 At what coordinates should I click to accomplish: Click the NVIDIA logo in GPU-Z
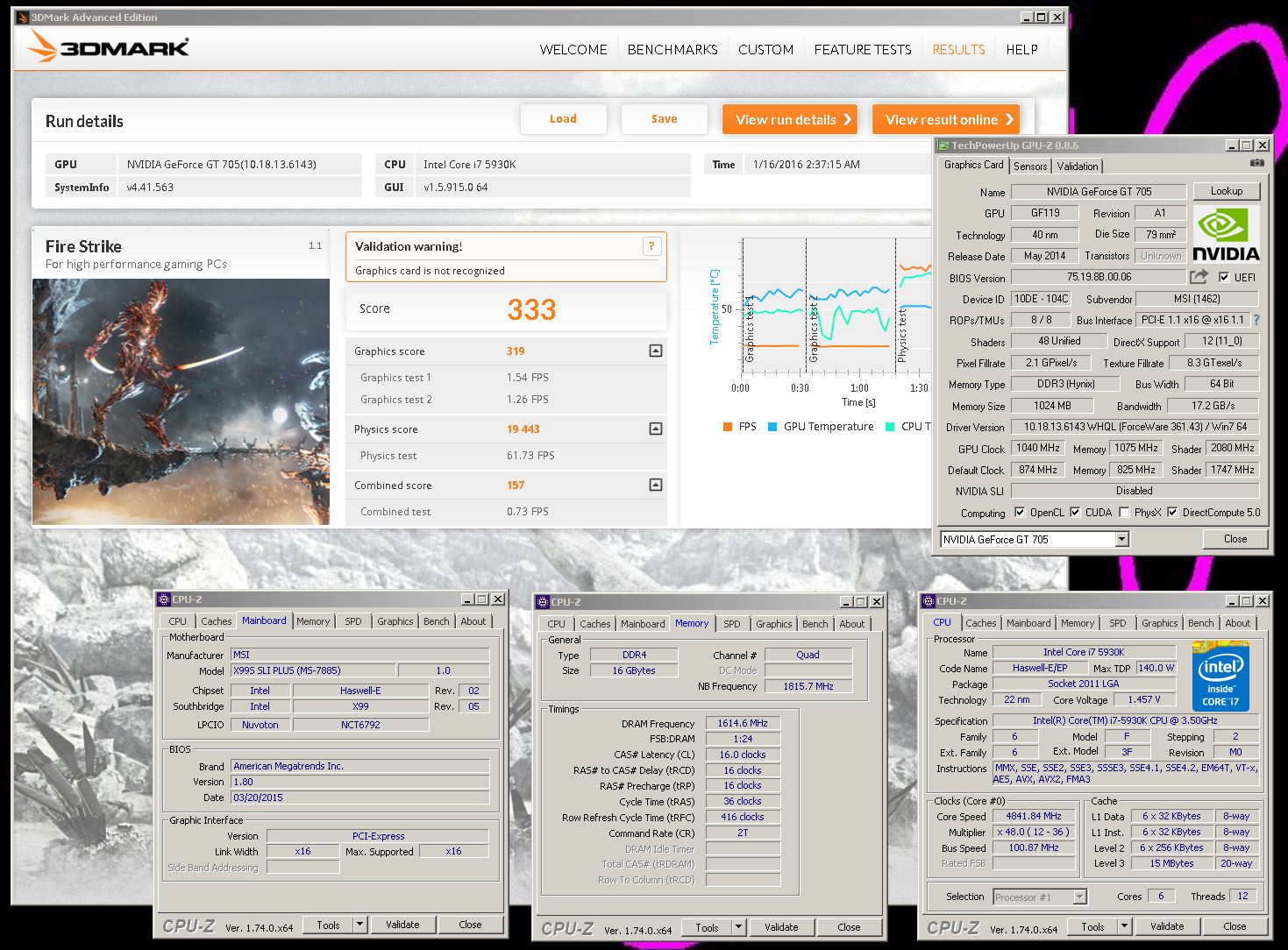(x=1226, y=234)
